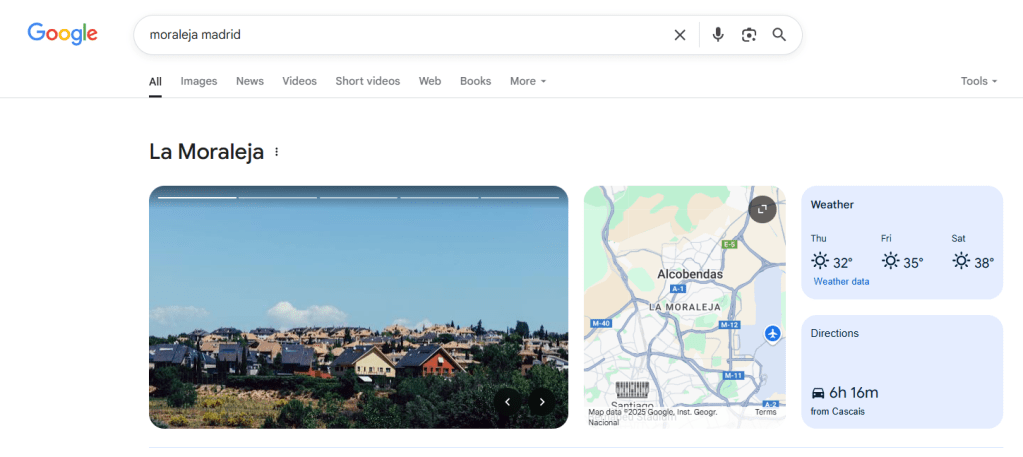
Task: Open the Tools dropdown
Action: coord(978,81)
